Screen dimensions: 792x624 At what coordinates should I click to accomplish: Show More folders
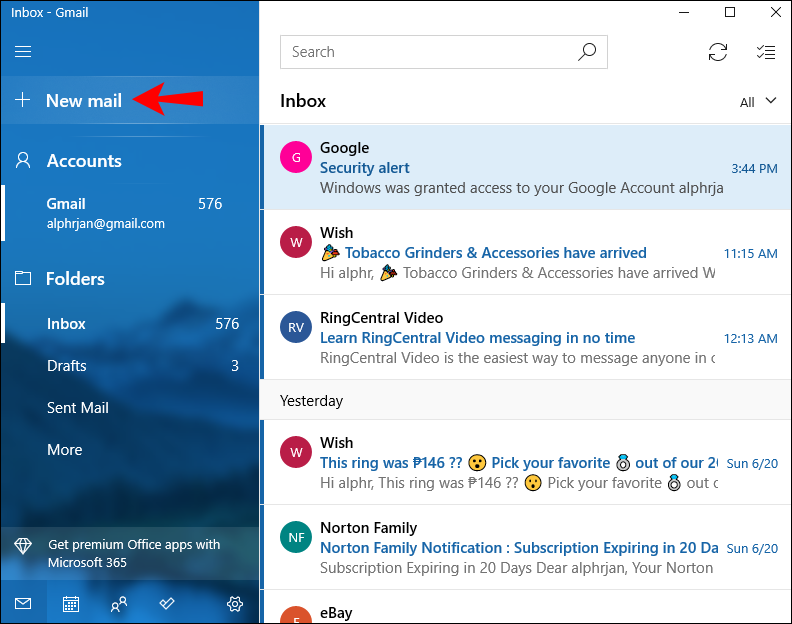pyautogui.click(x=130, y=450)
